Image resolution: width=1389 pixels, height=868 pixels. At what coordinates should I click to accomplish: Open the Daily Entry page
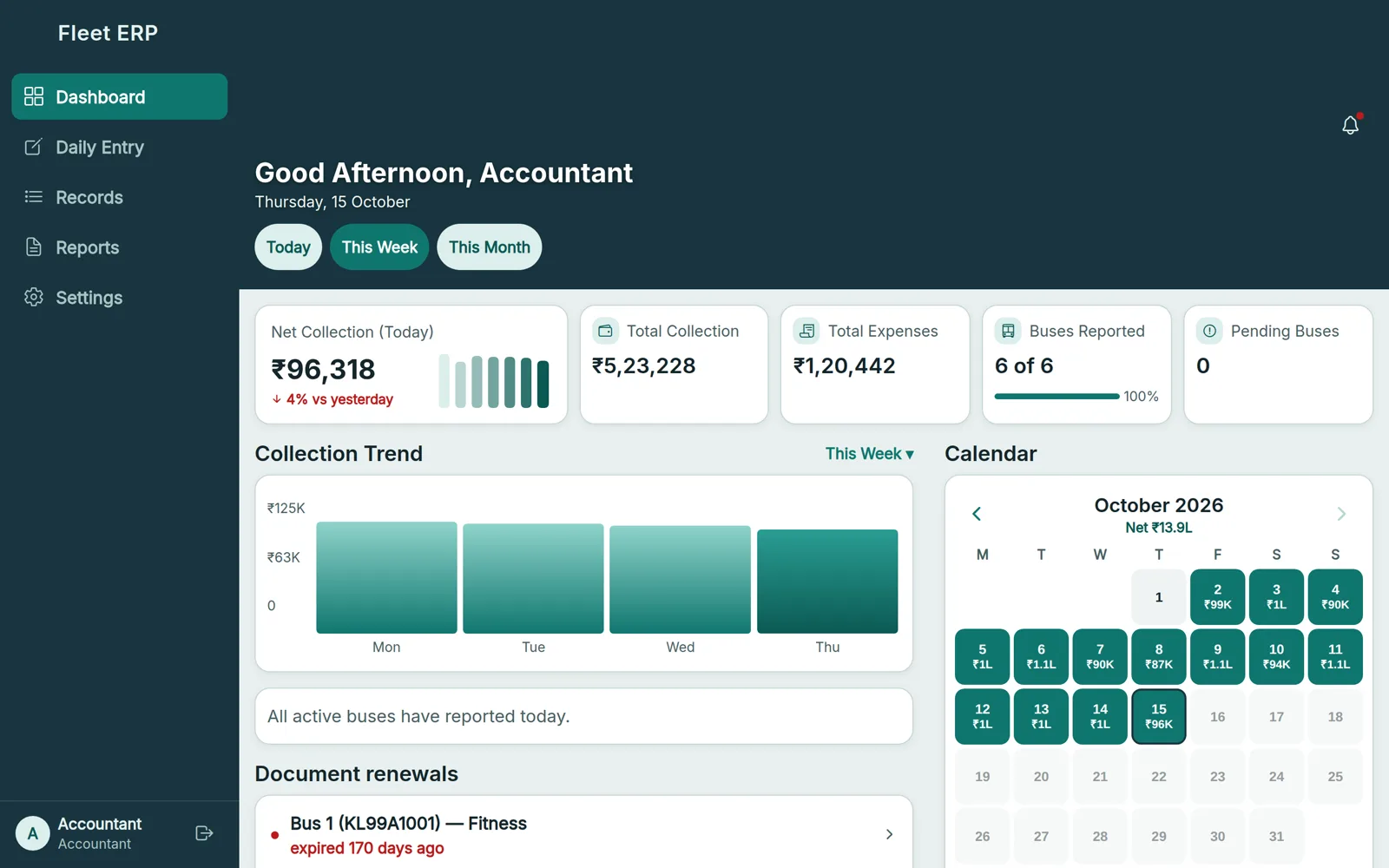120,147
